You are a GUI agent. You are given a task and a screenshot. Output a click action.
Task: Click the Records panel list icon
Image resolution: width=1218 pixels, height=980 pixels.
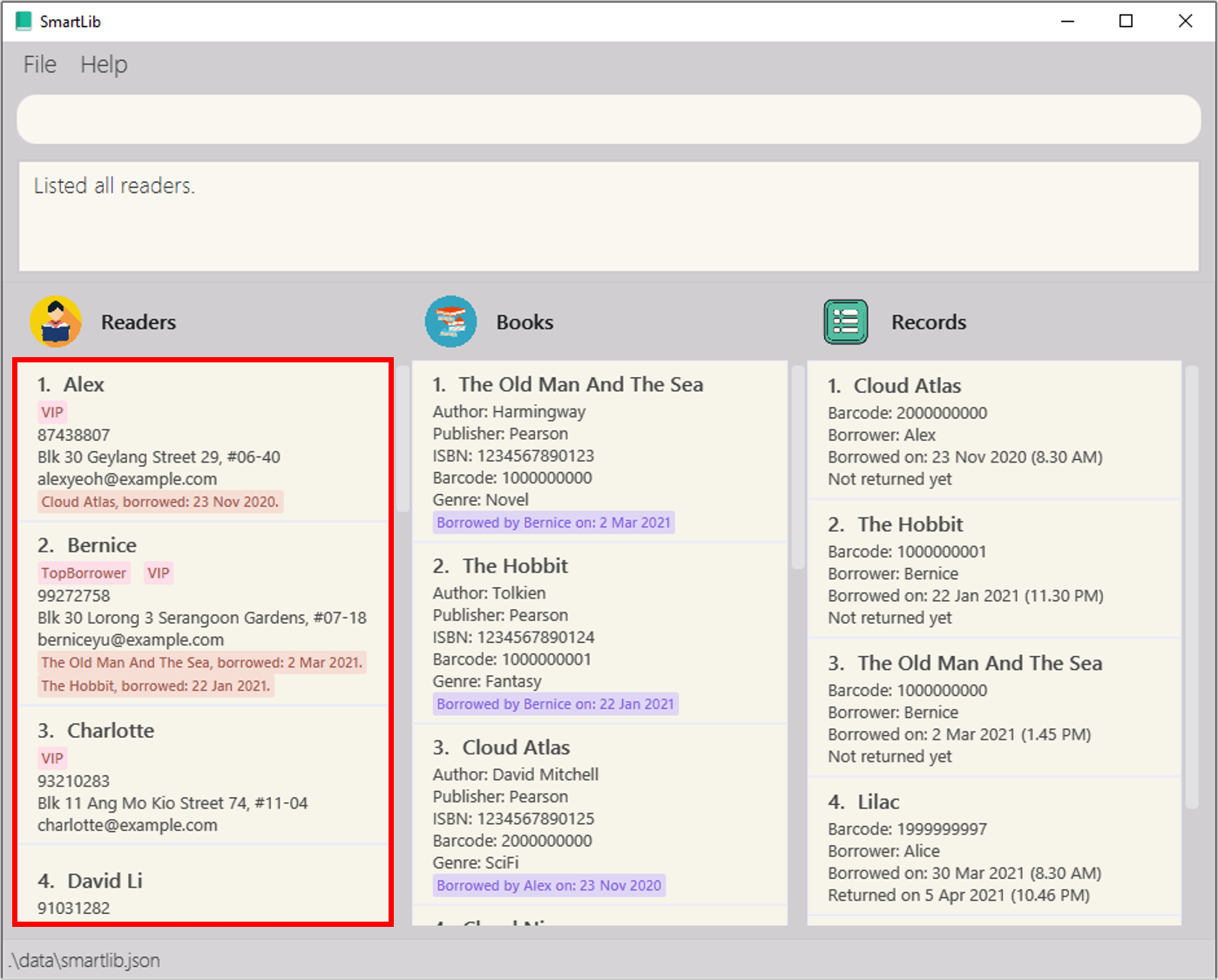(x=846, y=321)
